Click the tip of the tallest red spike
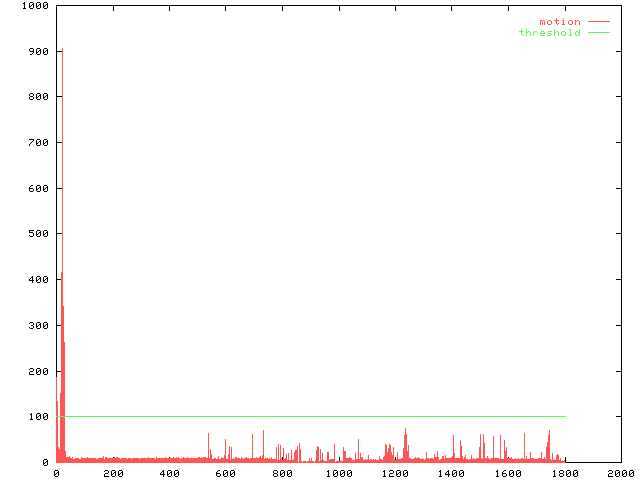640x480 pixels. tap(62, 48)
